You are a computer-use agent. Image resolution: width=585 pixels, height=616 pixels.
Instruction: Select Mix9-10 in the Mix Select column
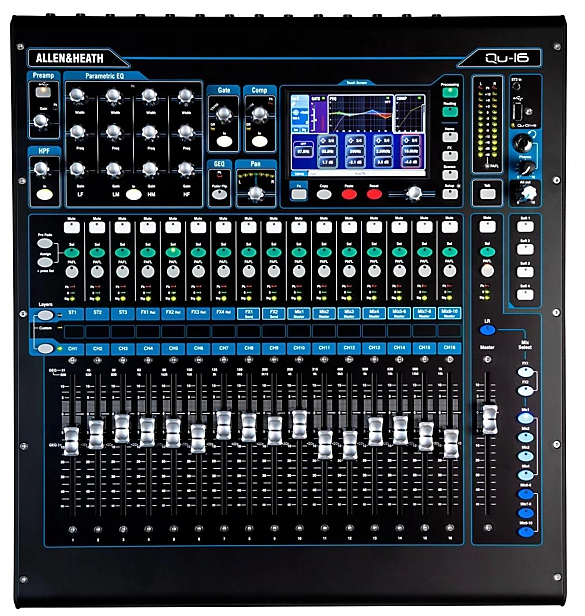[x=526, y=532]
